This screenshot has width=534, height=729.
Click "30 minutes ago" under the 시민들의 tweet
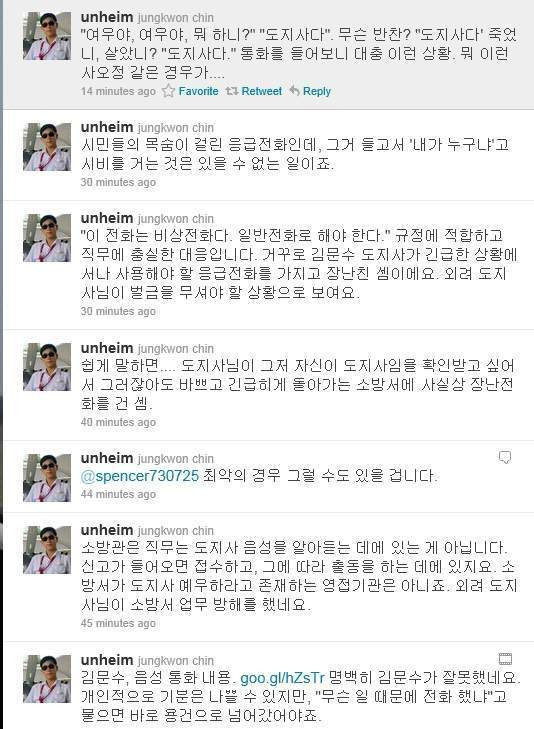click(x=118, y=182)
